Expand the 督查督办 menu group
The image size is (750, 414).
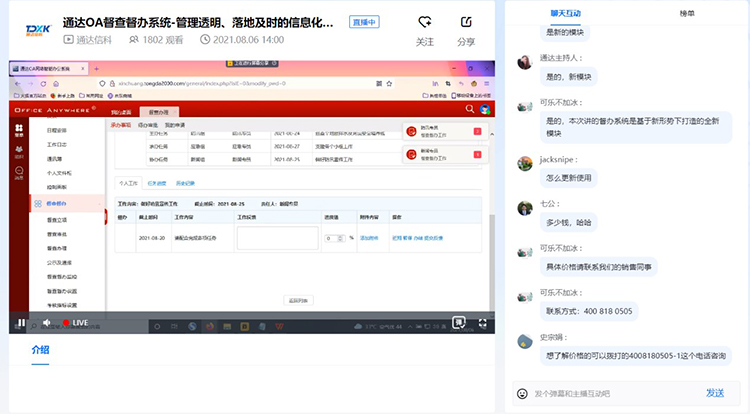point(67,204)
